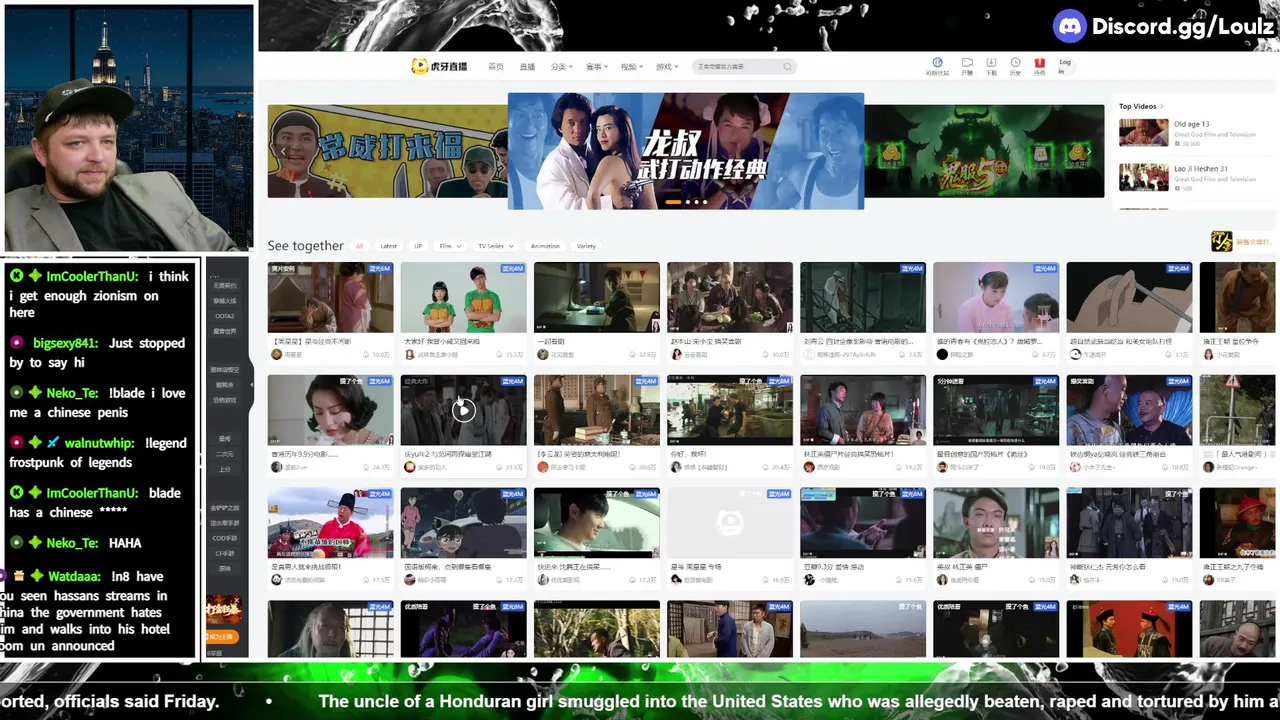Viewport: 1280px width, 720px height.
Task: Go to previous banner slide arrow
Action: [x=283, y=151]
